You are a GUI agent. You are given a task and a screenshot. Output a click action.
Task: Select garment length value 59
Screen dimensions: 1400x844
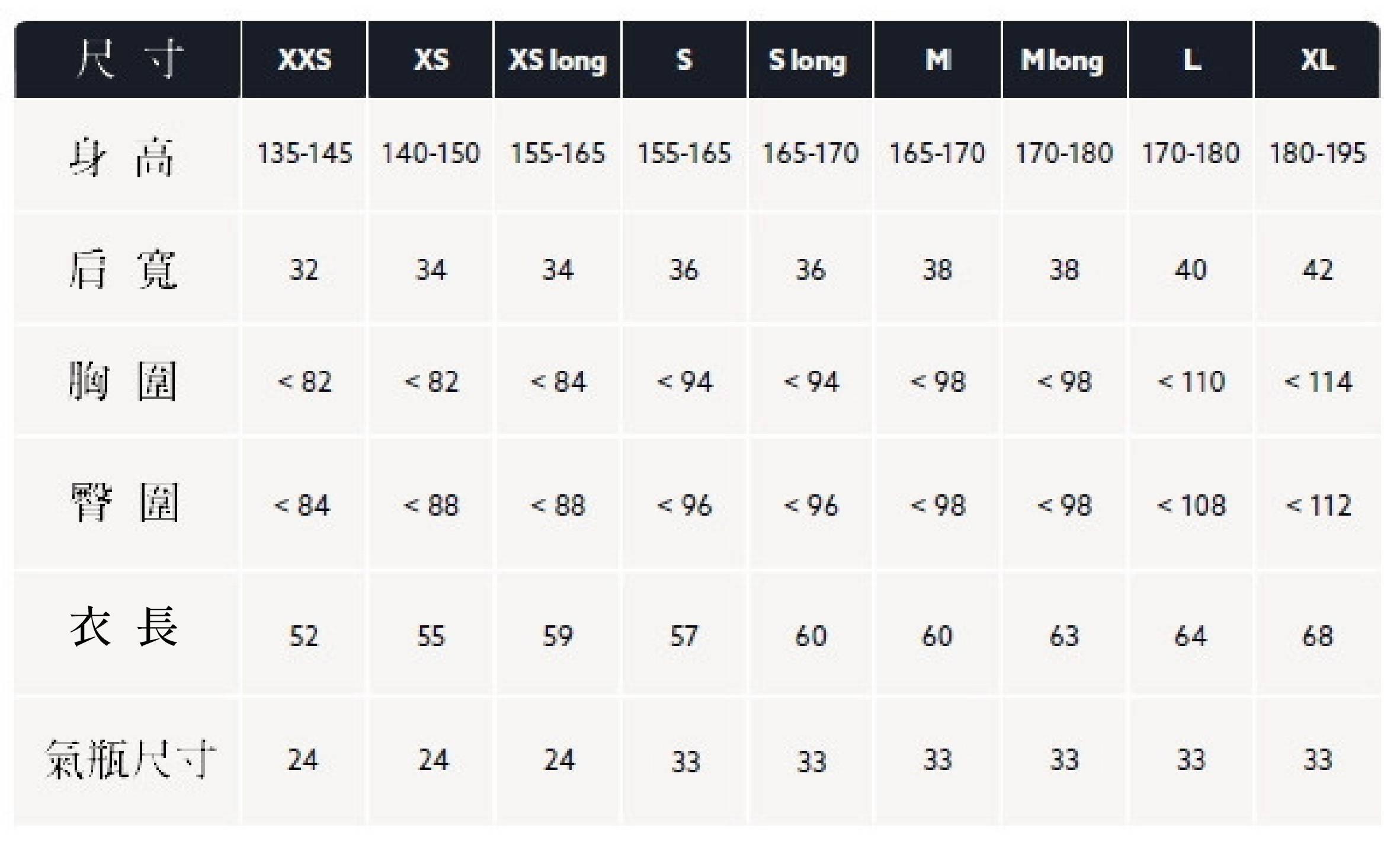[x=558, y=637]
